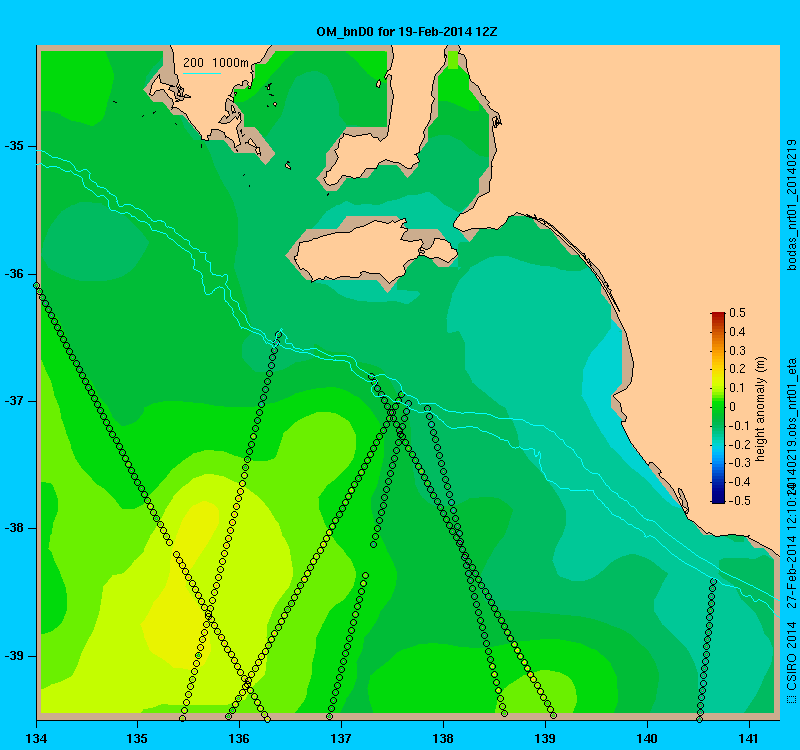This screenshot has height=750, width=800.
Task: Click the 0.2 color bar label
Action: [737, 369]
